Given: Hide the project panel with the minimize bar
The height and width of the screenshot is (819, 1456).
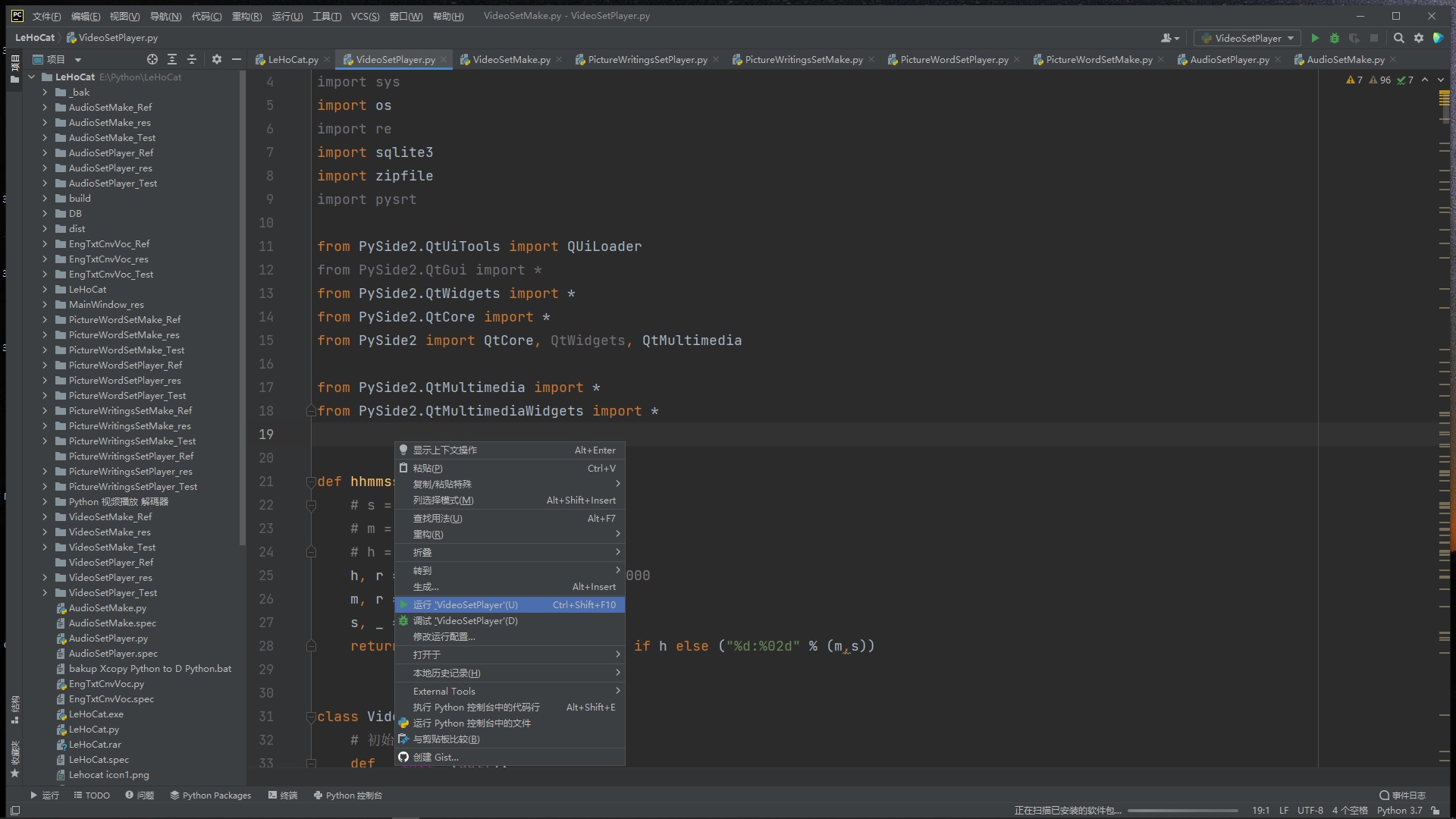Looking at the screenshot, I should point(236,59).
